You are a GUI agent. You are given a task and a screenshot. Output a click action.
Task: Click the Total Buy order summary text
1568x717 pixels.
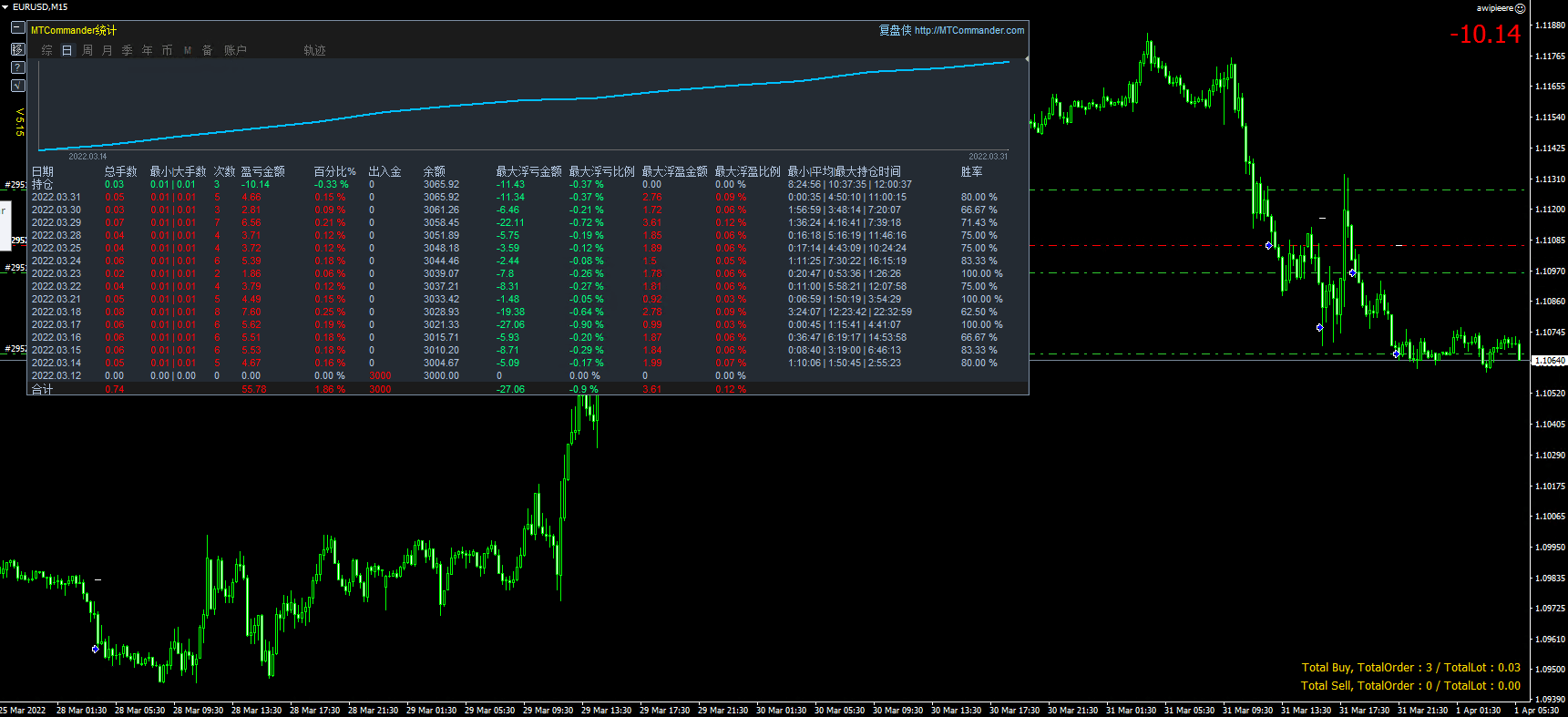1410,668
